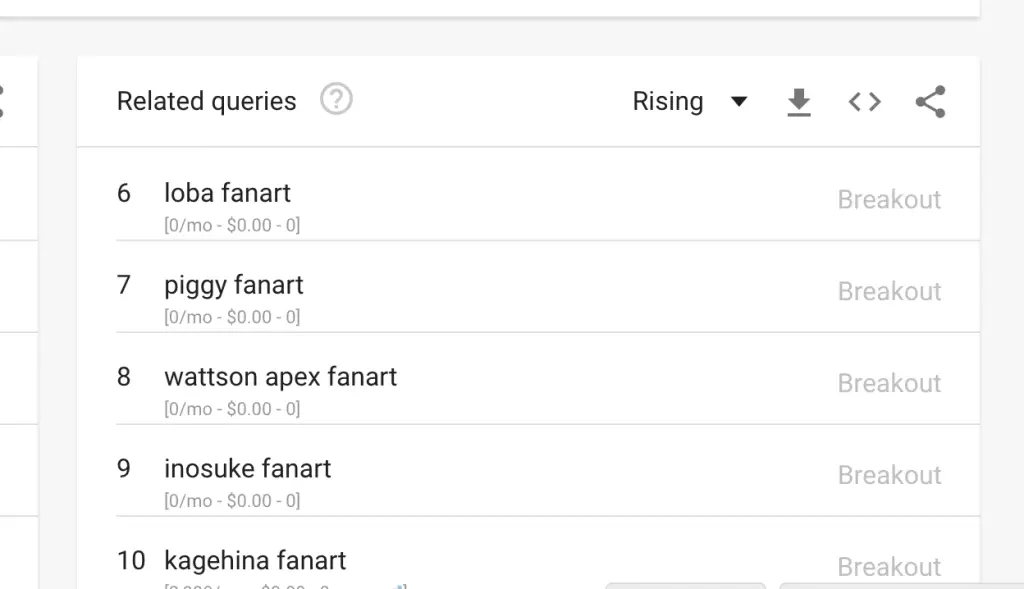Viewport: 1024px width, 589px height.
Task: Share the Related queries card
Action: pyautogui.click(x=931, y=102)
